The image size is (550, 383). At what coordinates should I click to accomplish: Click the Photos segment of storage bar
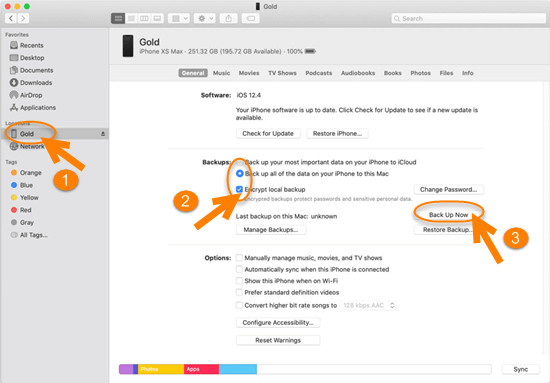coord(161,369)
